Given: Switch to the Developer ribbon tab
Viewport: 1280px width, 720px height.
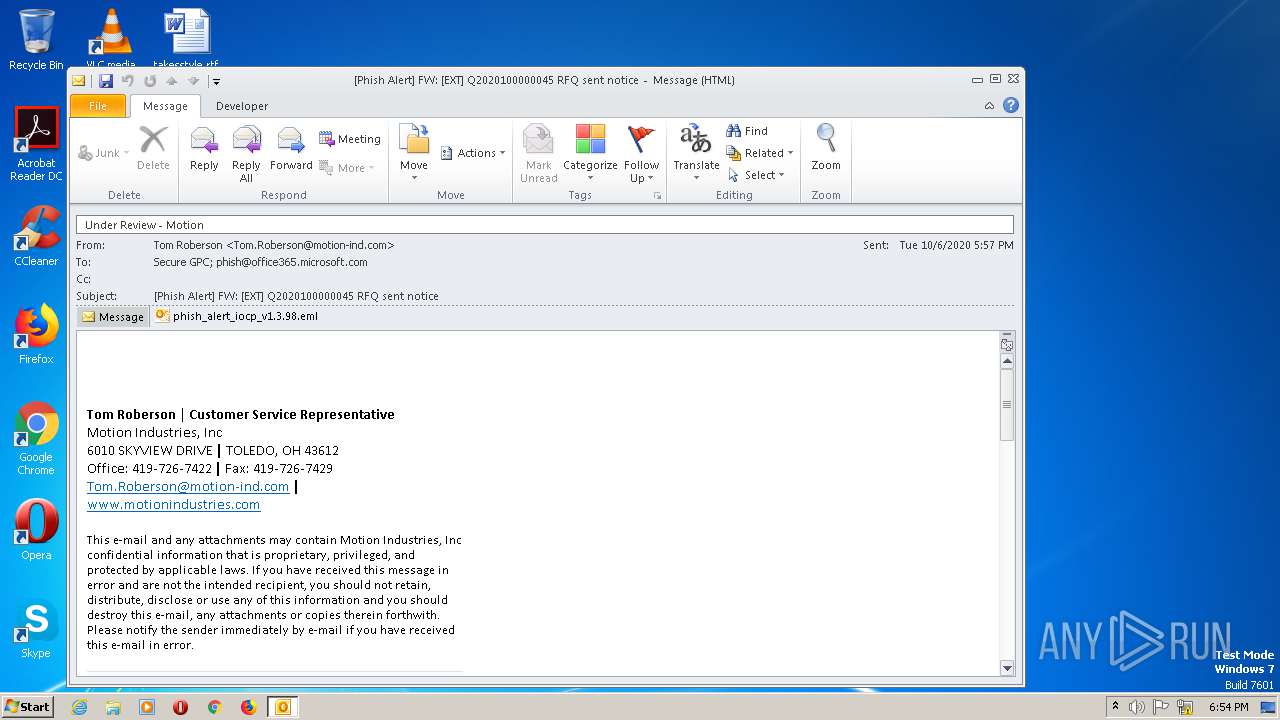Looking at the screenshot, I should click(x=242, y=106).
